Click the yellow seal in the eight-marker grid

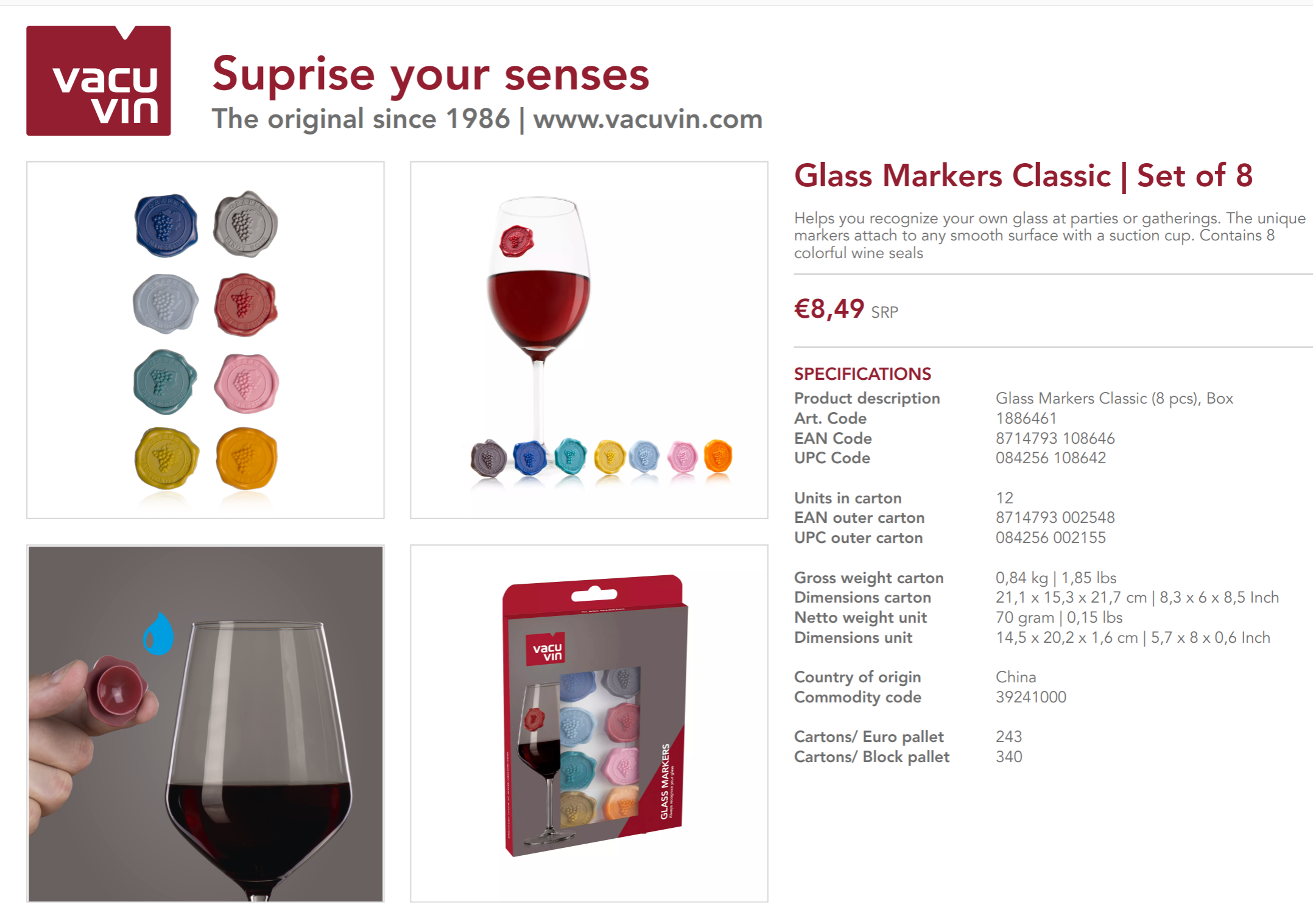pos(166,458)
